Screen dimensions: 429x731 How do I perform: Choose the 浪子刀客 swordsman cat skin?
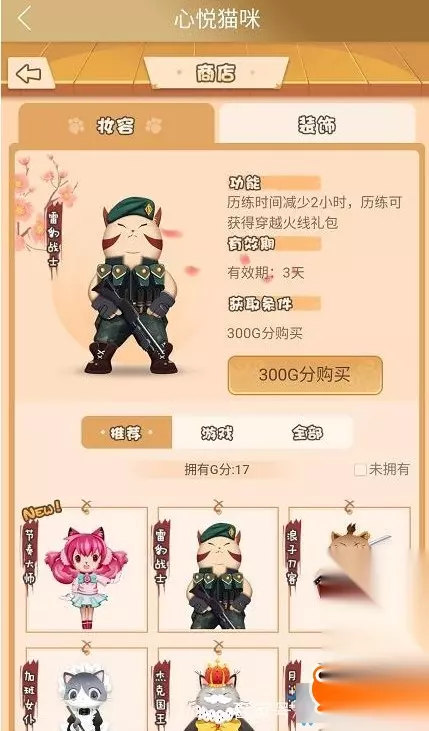(x=350, y=569)
